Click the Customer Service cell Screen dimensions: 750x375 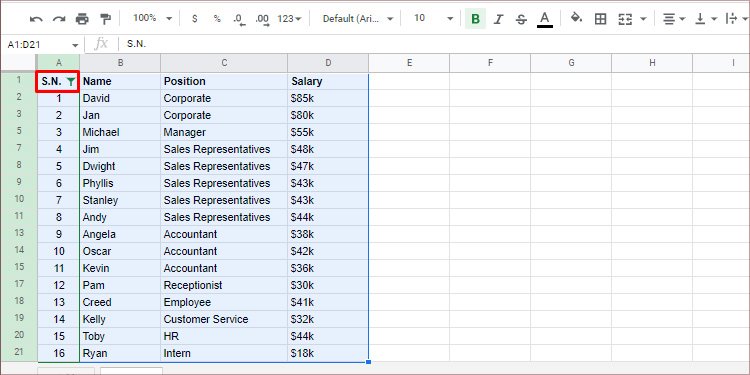[x=224, y=319]
